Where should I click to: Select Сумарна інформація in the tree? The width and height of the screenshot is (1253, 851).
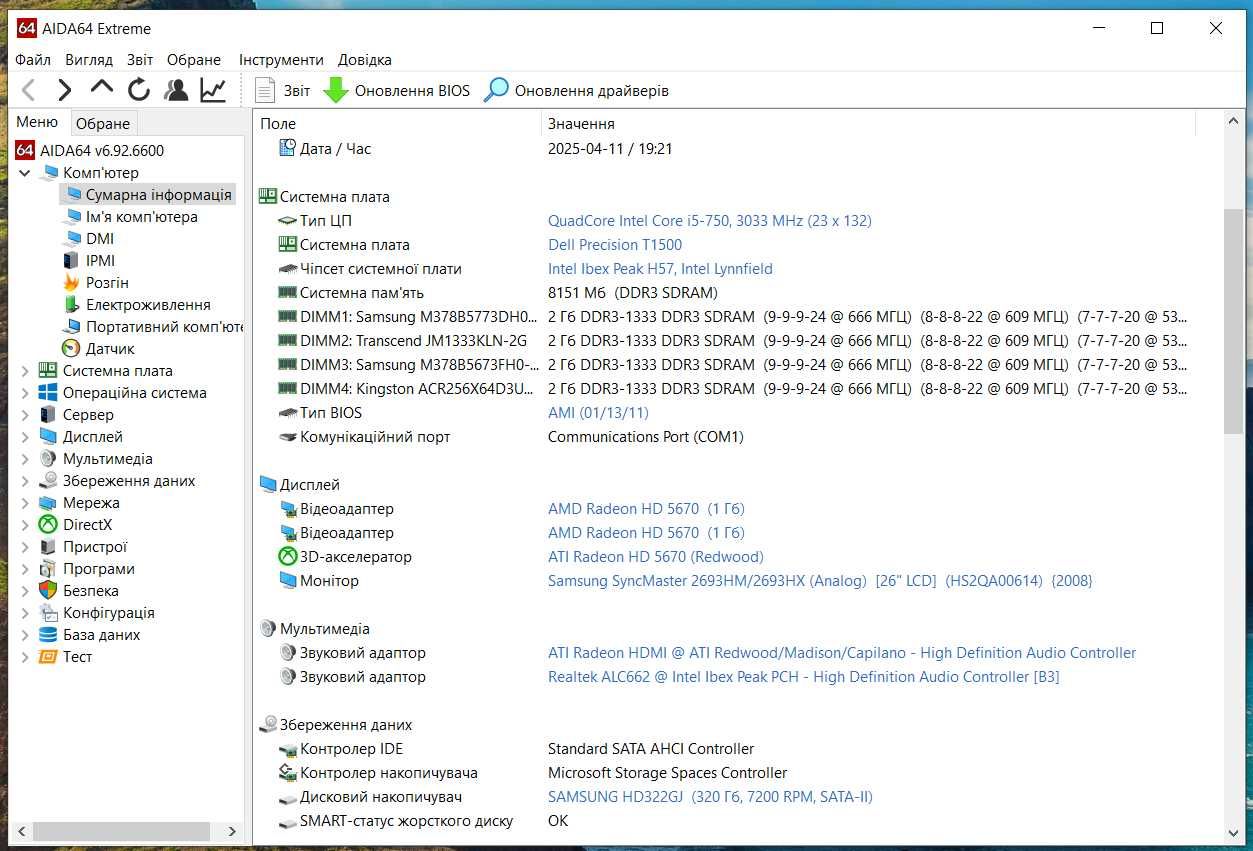(158, 194)
